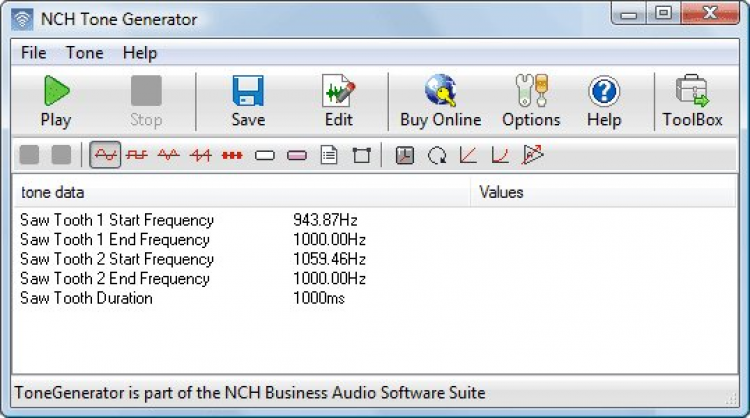Open the ToolBox
The width and height of the screenshot is (750, 418).
pos(692,101)
